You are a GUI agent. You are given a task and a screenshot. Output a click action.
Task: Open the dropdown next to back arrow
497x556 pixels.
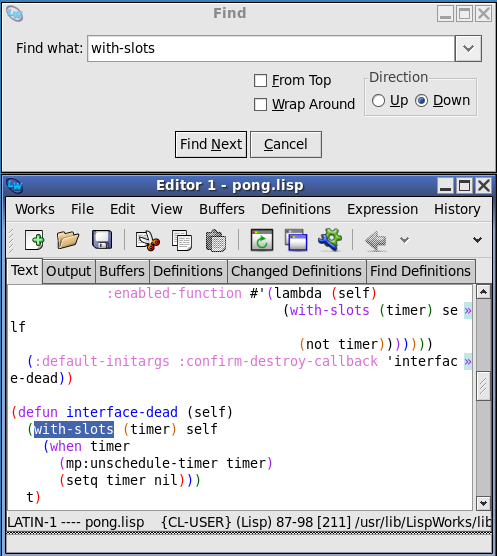[x=404, y=240]
